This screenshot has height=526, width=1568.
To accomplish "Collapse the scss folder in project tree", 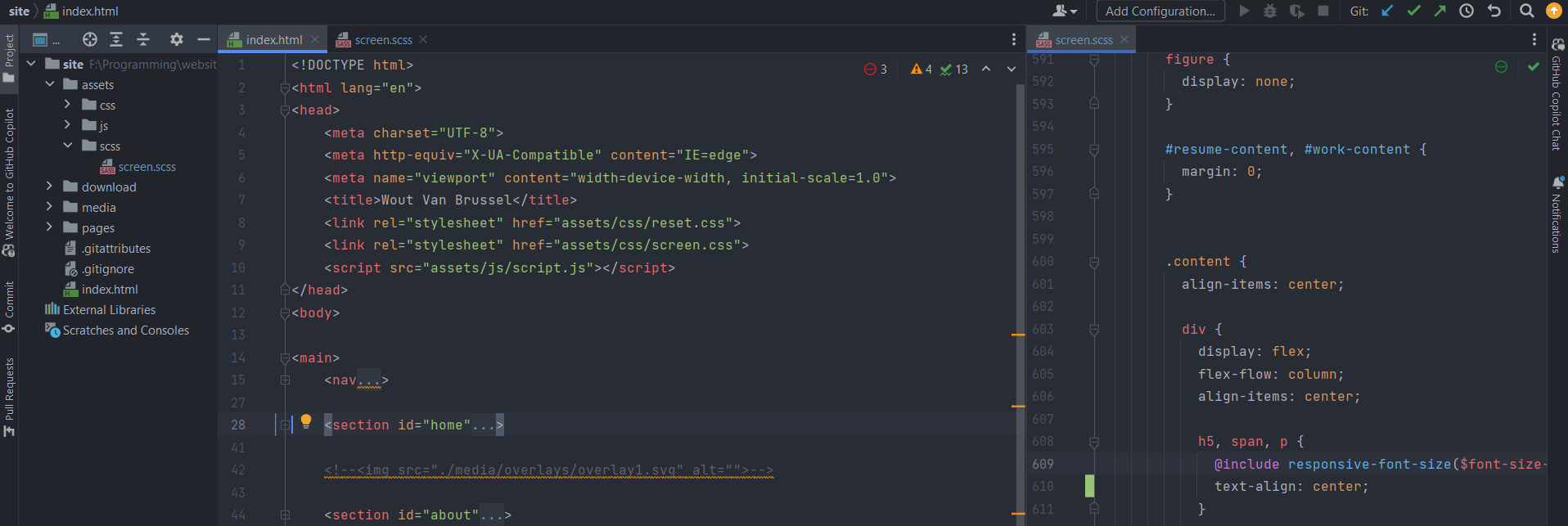I will [68, 146].
